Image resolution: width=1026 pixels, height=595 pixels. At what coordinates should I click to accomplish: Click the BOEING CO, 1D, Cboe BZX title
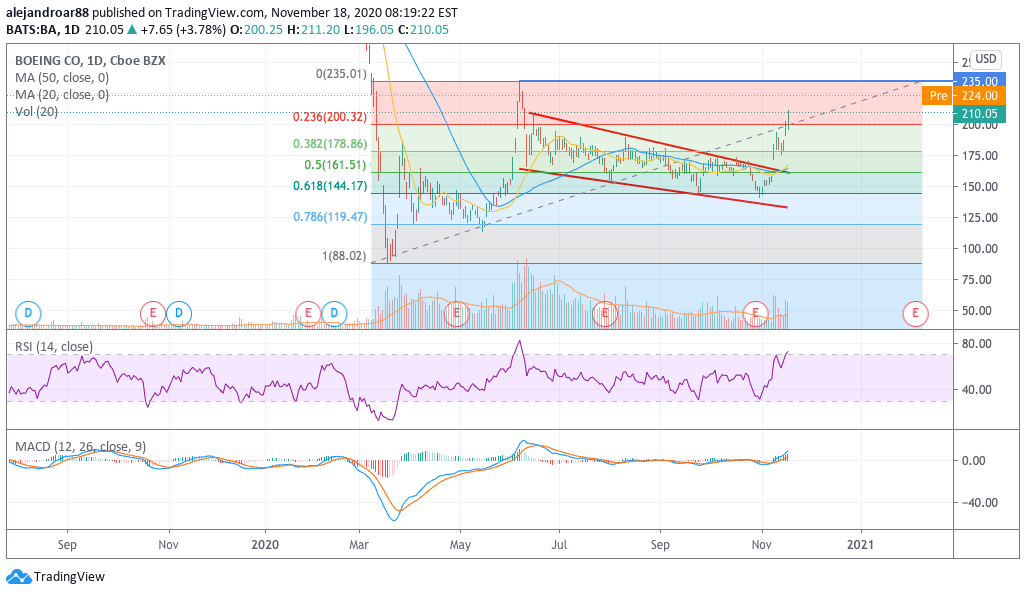pyautogui.click(x=90, y=60)
